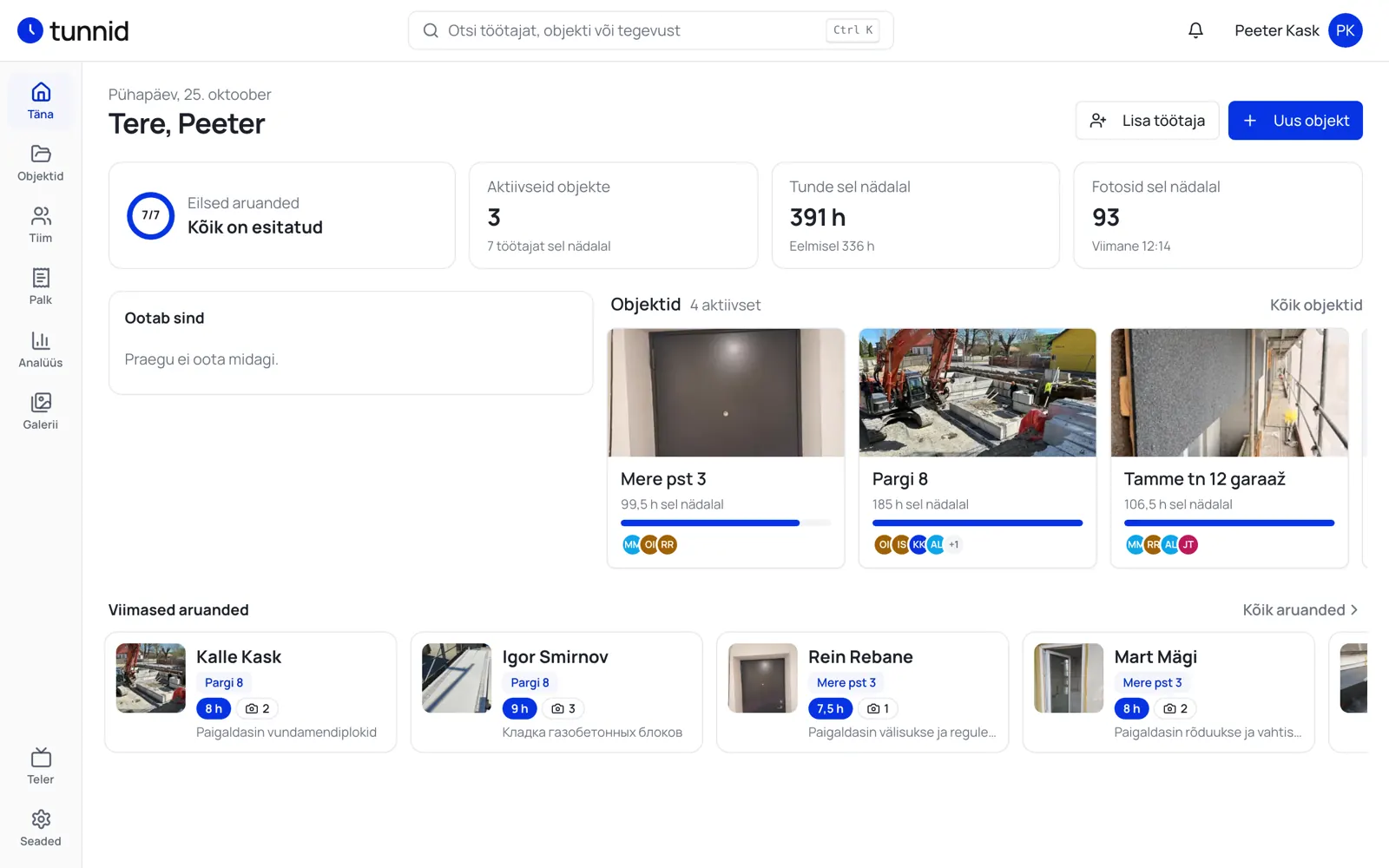Click Lisa töötaja button
The width and height of the screenshot is (1389, 868).
click(x=1147, y=121)
